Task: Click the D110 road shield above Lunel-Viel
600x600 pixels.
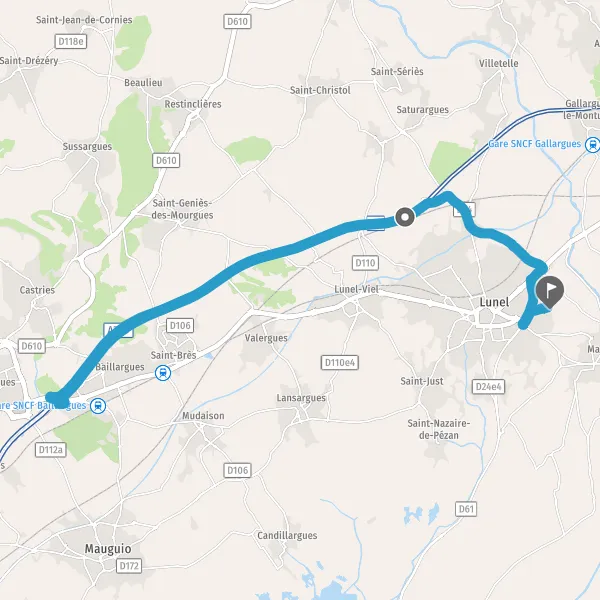Action: (365, 263)
